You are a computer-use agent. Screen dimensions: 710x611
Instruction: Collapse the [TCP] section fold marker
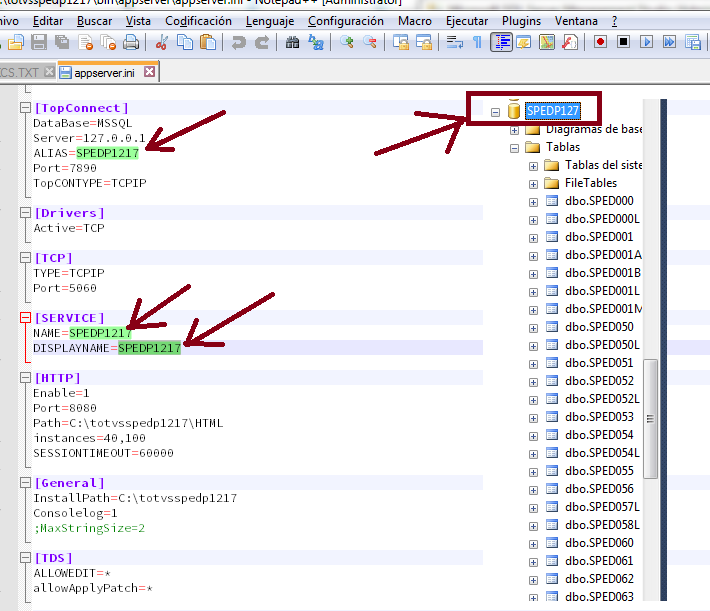[25, 258]
